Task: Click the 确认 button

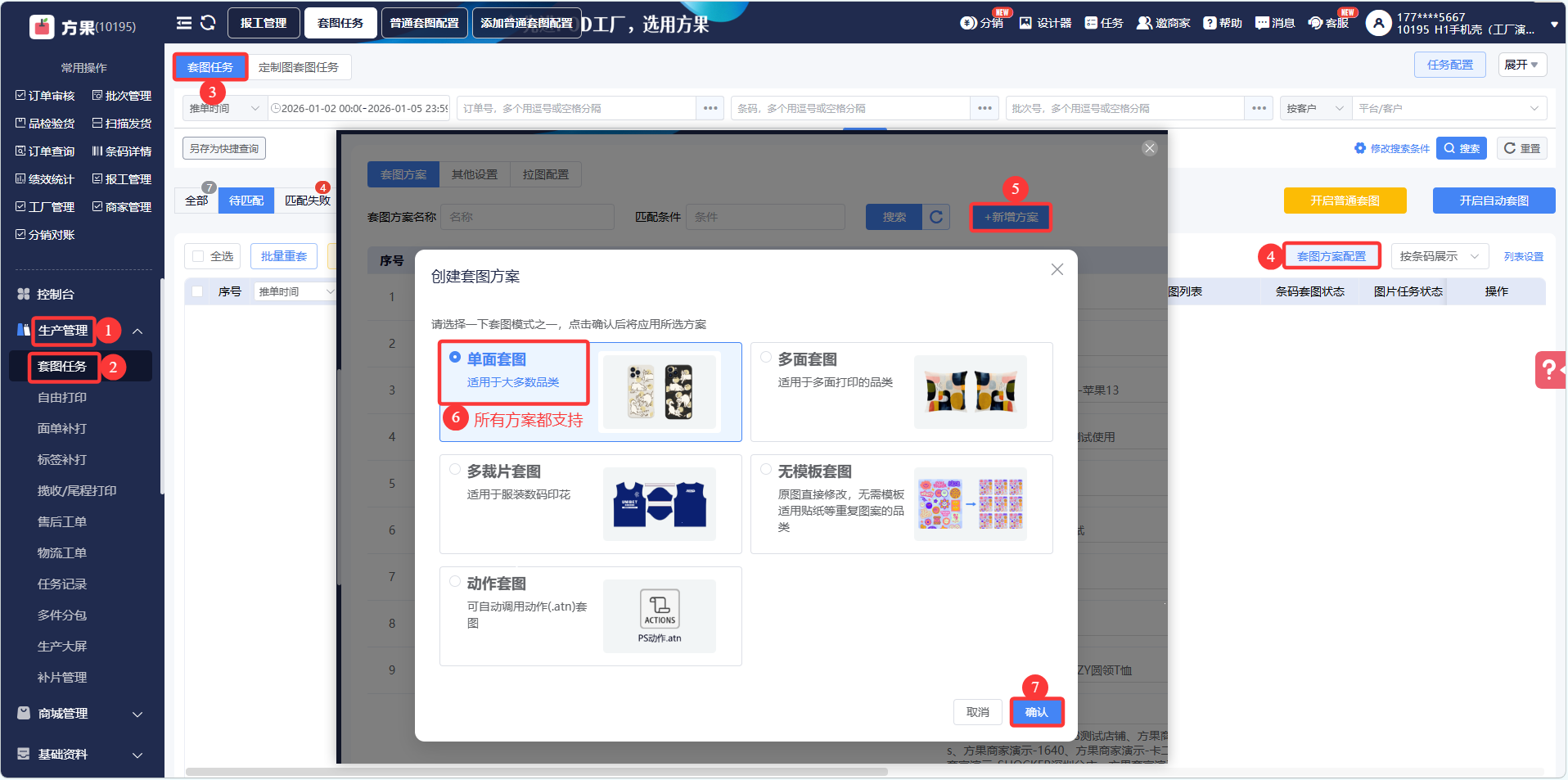Action: 1037,712
